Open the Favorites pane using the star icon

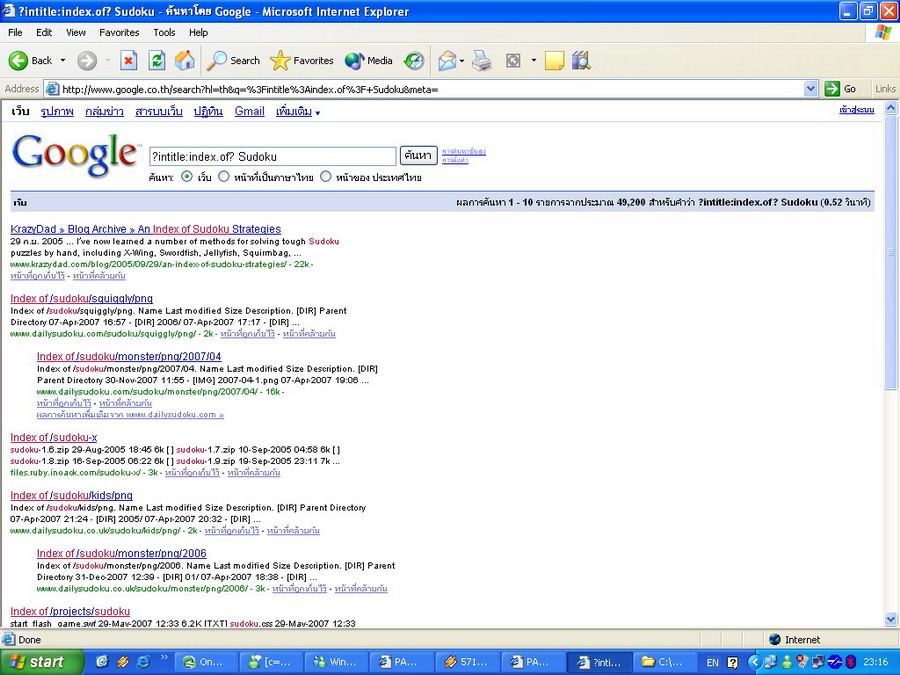[301, 60]
